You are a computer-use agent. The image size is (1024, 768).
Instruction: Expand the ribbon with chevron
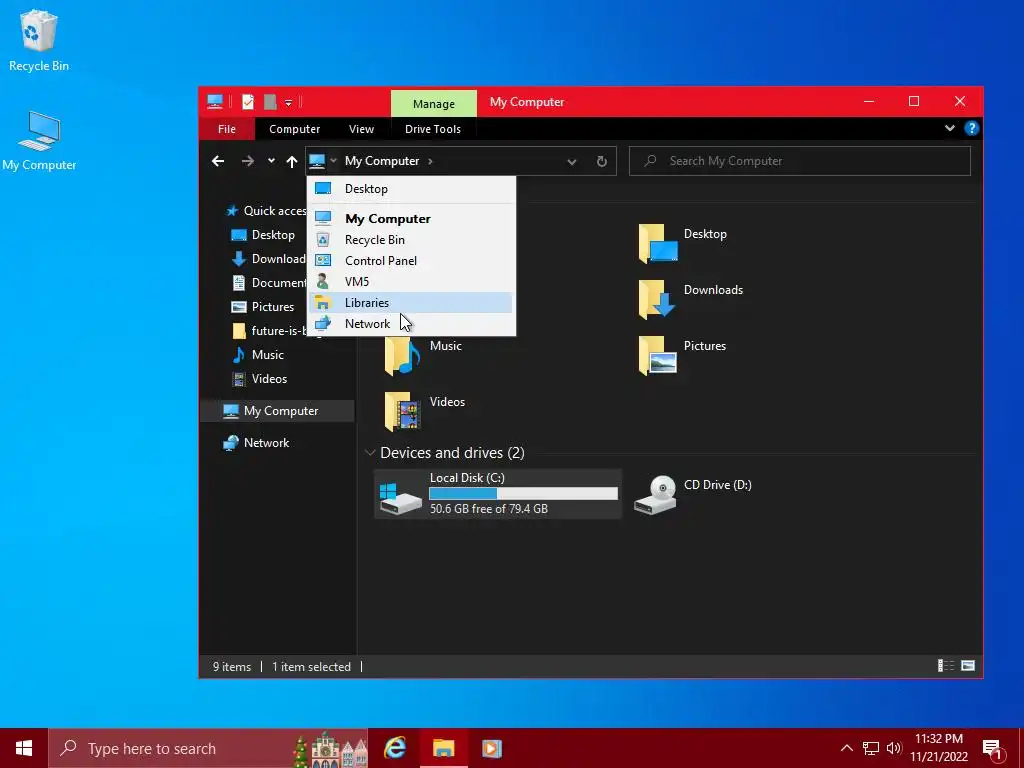pos(950,128)
